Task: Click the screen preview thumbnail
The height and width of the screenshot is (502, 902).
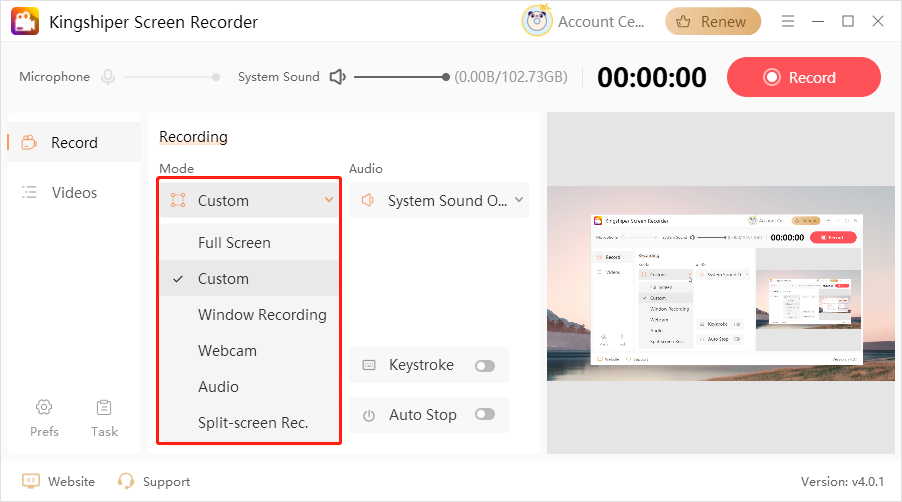Action: (x=721, y=283)
